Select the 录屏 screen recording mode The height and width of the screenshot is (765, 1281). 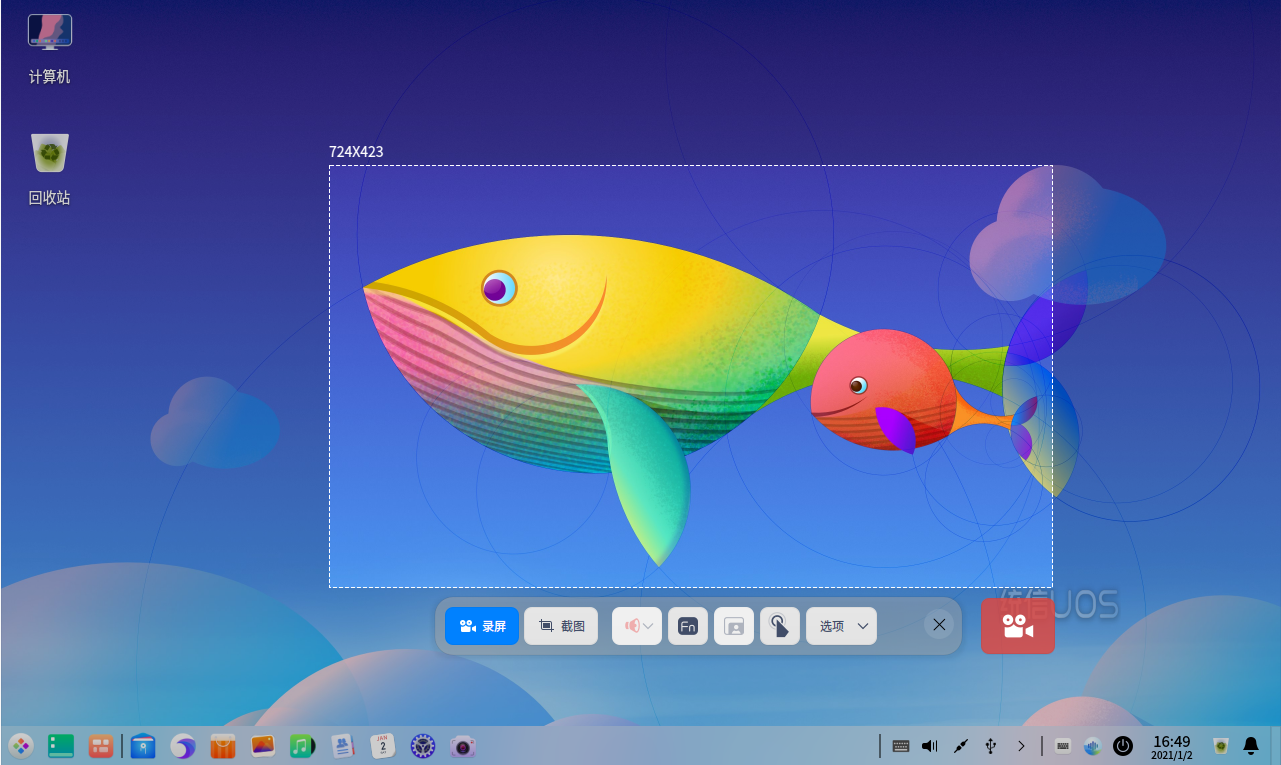click(x=482, y=626)
